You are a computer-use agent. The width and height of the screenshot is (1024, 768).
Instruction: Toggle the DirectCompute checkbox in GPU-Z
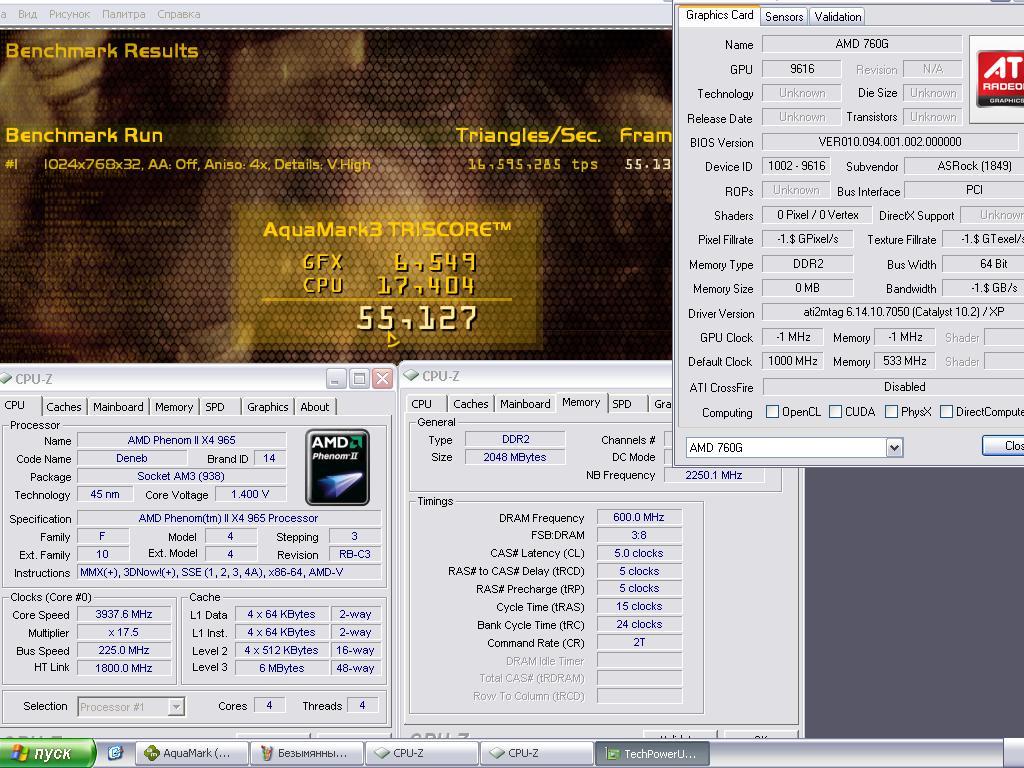click(x=946, y=411)
